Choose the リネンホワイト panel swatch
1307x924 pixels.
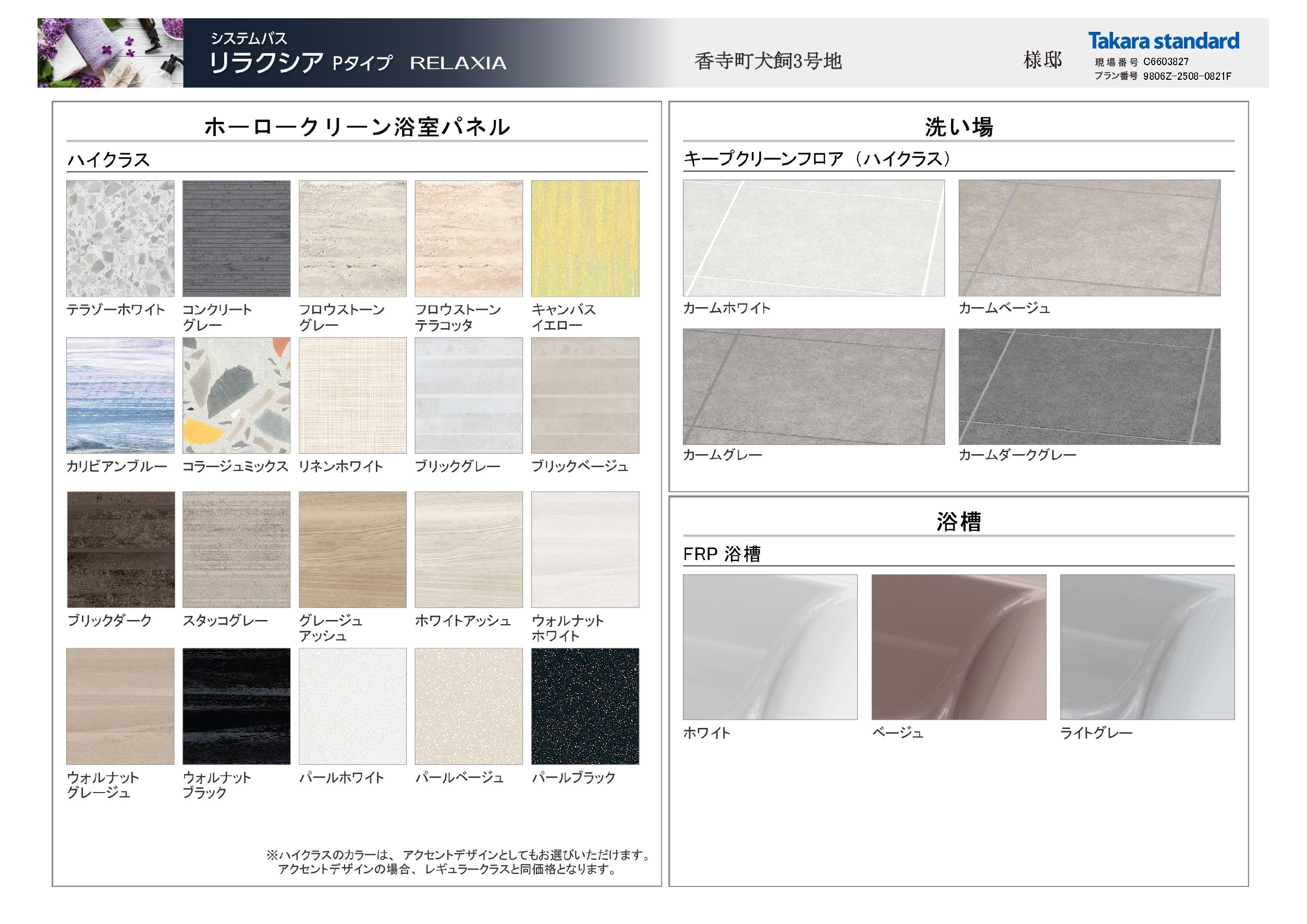[x=352, y=395]
